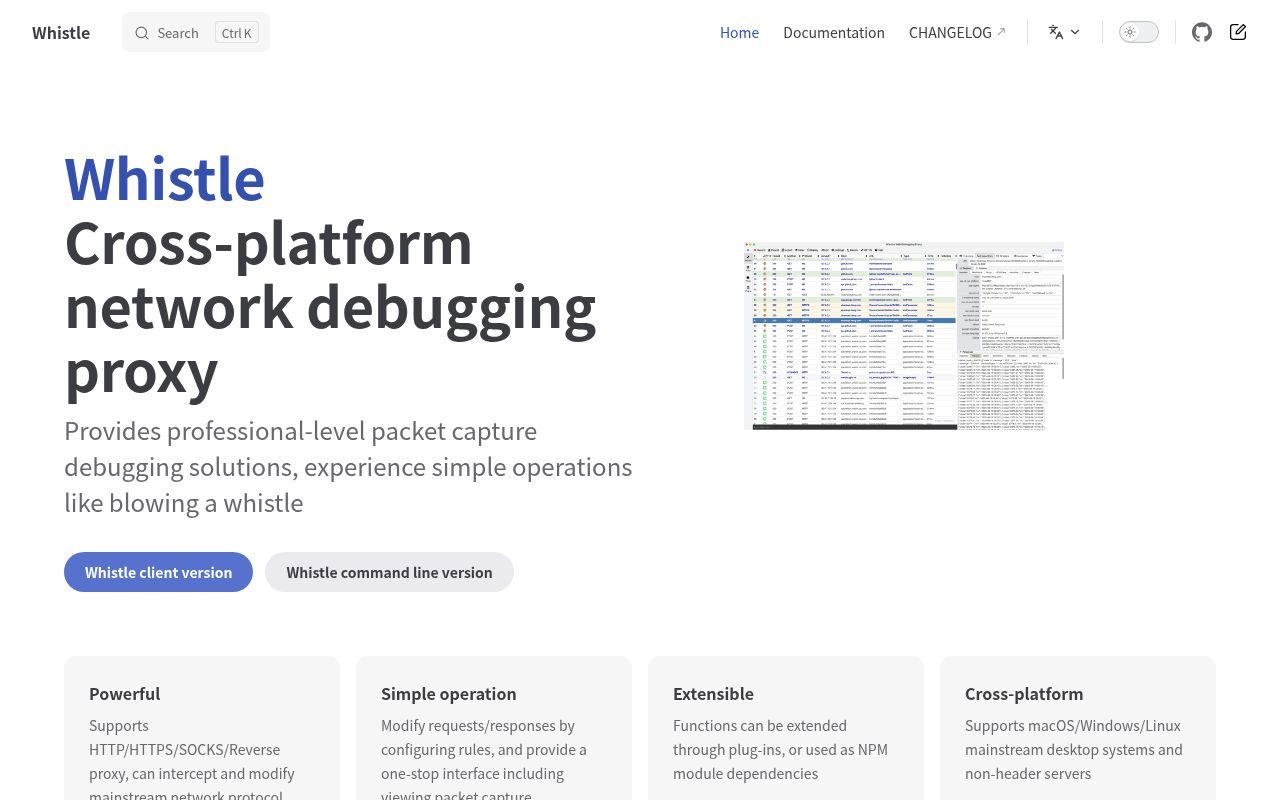Toggle the dark/light appearance switch
Image resolution: width=1280 pixels, height=800 pixels.
coord(1139,32)
